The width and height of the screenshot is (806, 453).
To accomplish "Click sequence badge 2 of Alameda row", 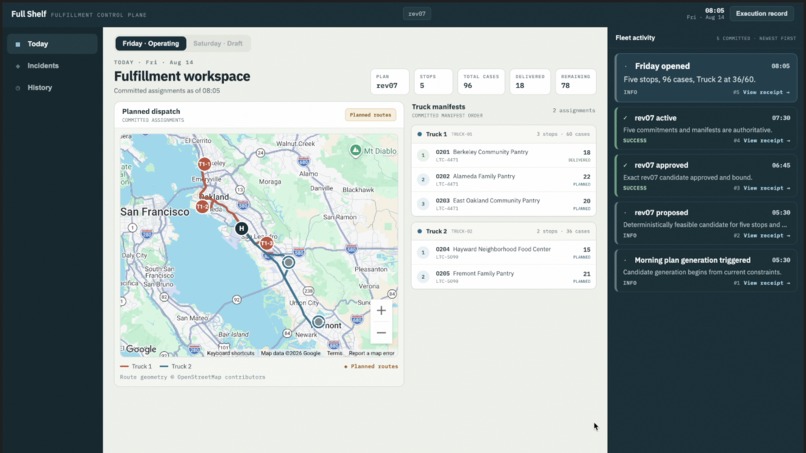I will [x=423, y=179].
